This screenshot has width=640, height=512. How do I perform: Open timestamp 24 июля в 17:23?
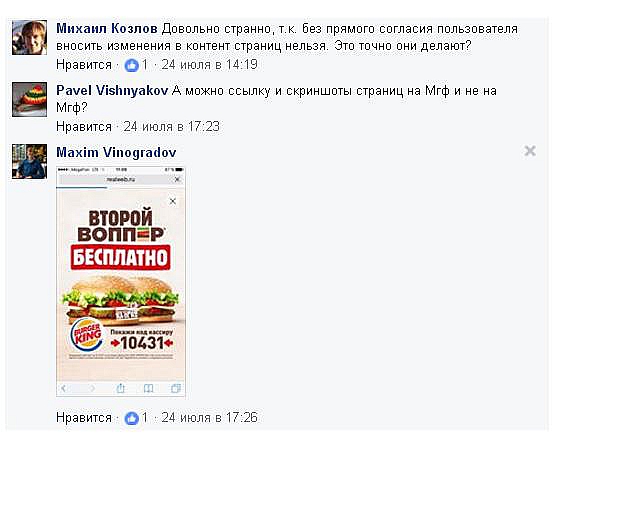pyautogui.click(x=171, y=127)
